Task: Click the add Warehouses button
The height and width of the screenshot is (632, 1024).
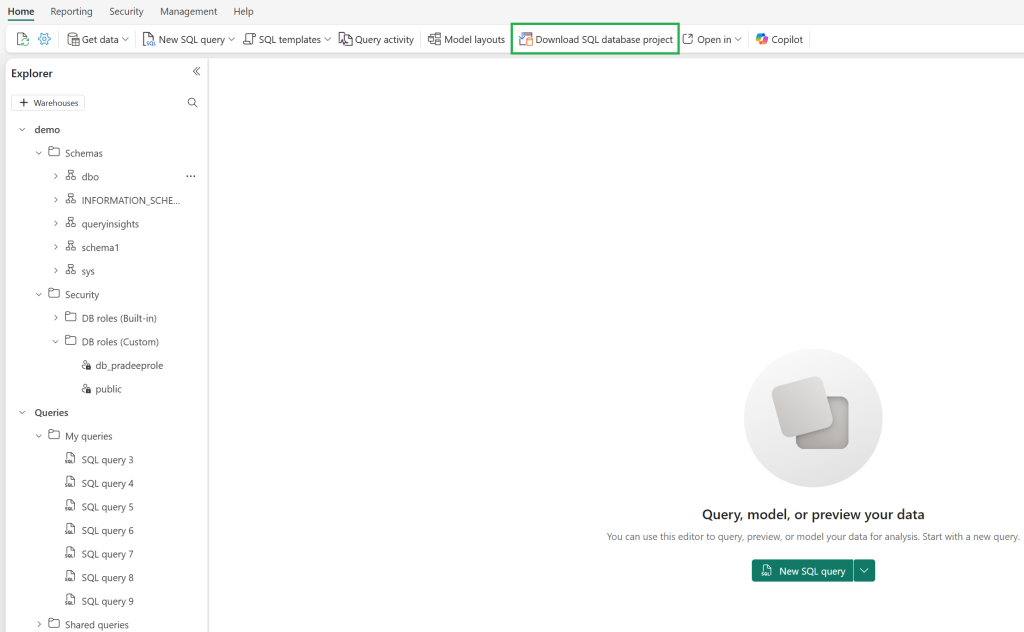Action: [x=48, y=103]
